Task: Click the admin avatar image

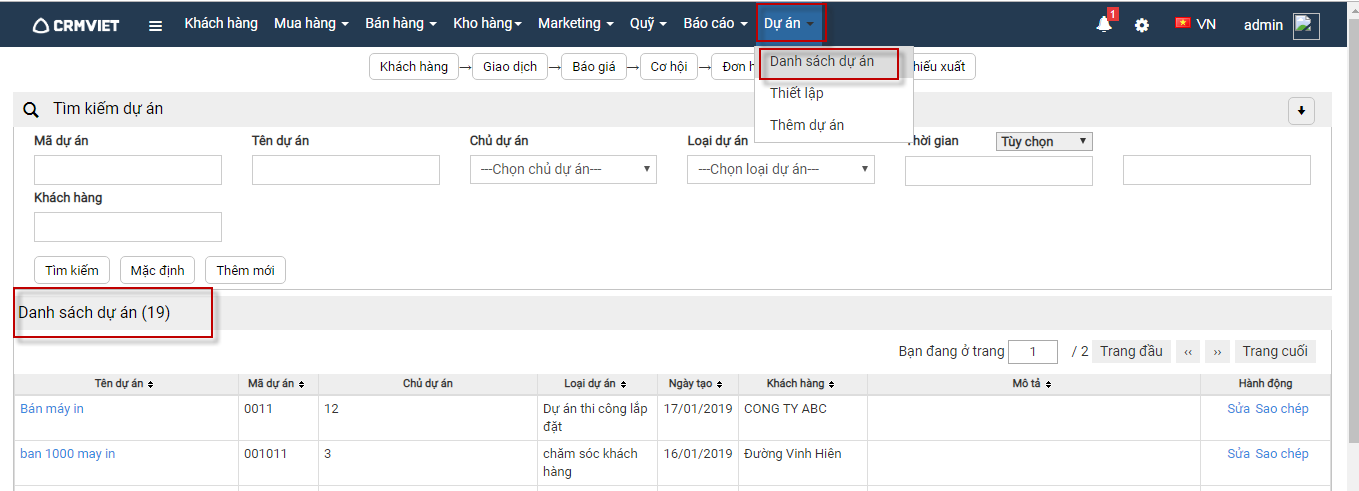Action: [x=1306, y=26]
